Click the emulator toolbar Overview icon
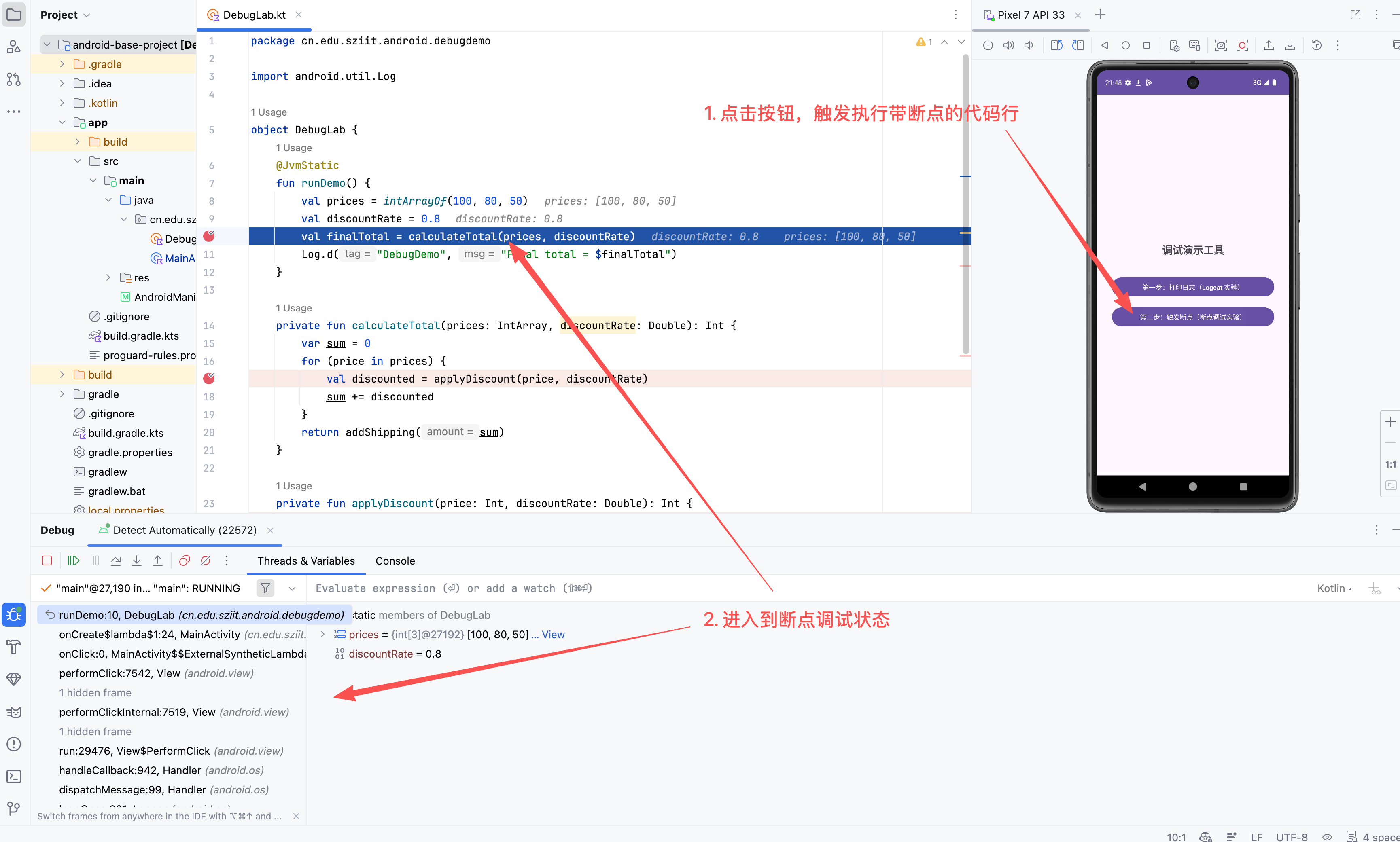This screenshot has width=1400, height=842. point(1146,45)
